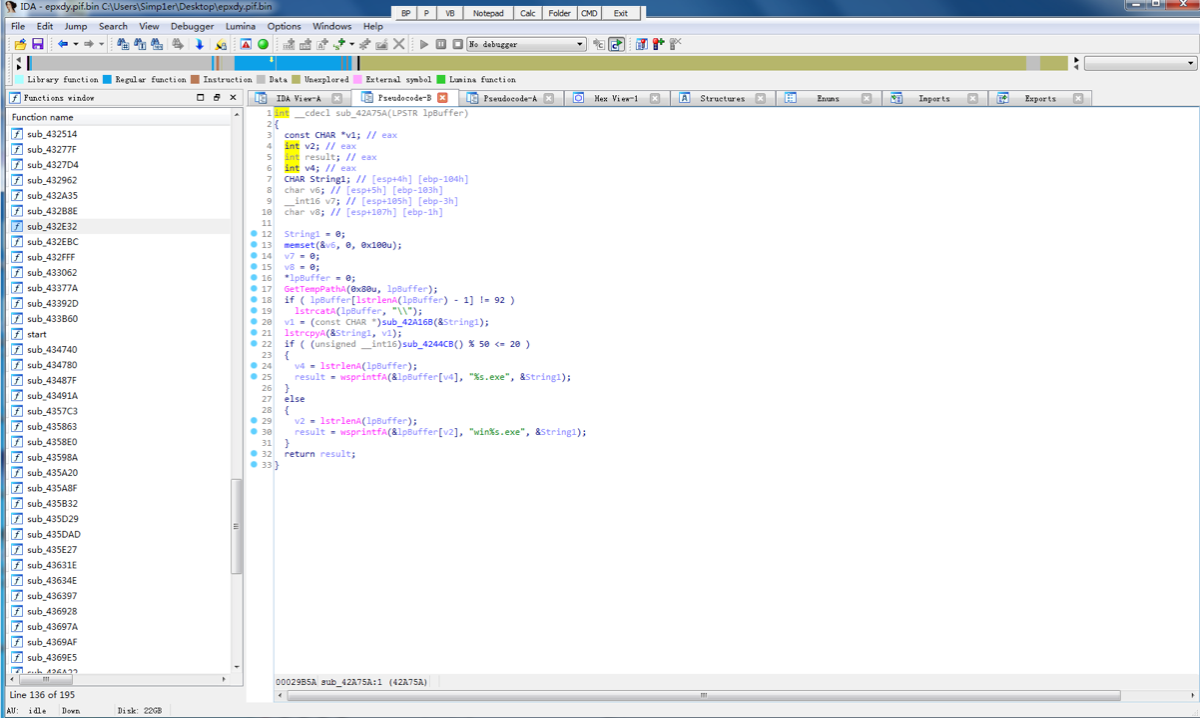This screenshot has height=718, width=1200.
Task: Click the Notepad button
Action: click(x=488, y=14)
